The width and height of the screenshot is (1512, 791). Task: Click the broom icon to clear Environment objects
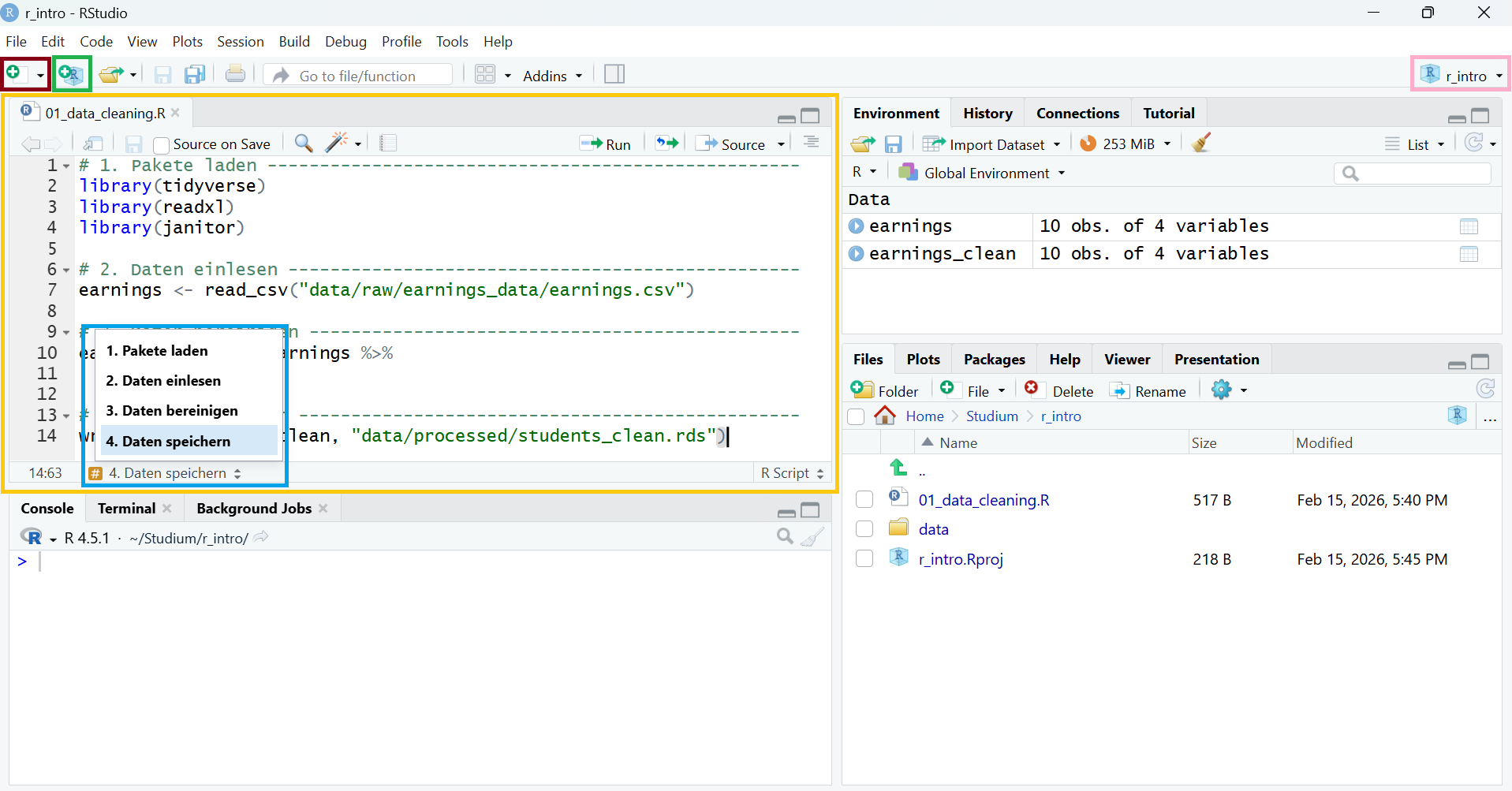(x=1200, y=143)
